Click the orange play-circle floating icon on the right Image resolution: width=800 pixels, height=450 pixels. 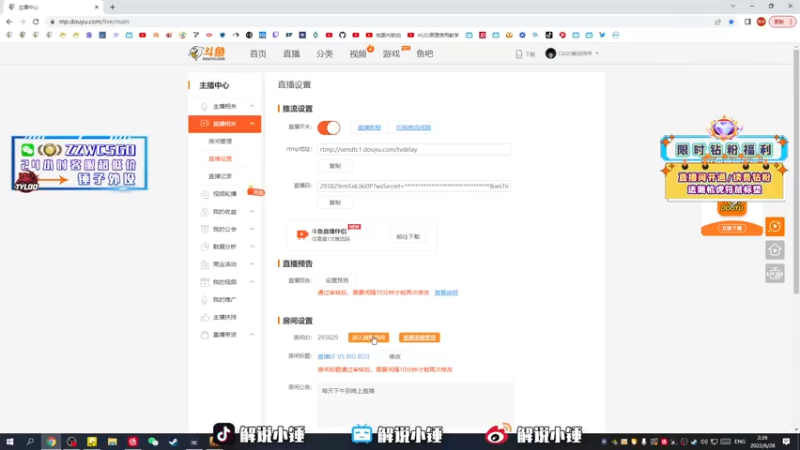pos(774,227)
